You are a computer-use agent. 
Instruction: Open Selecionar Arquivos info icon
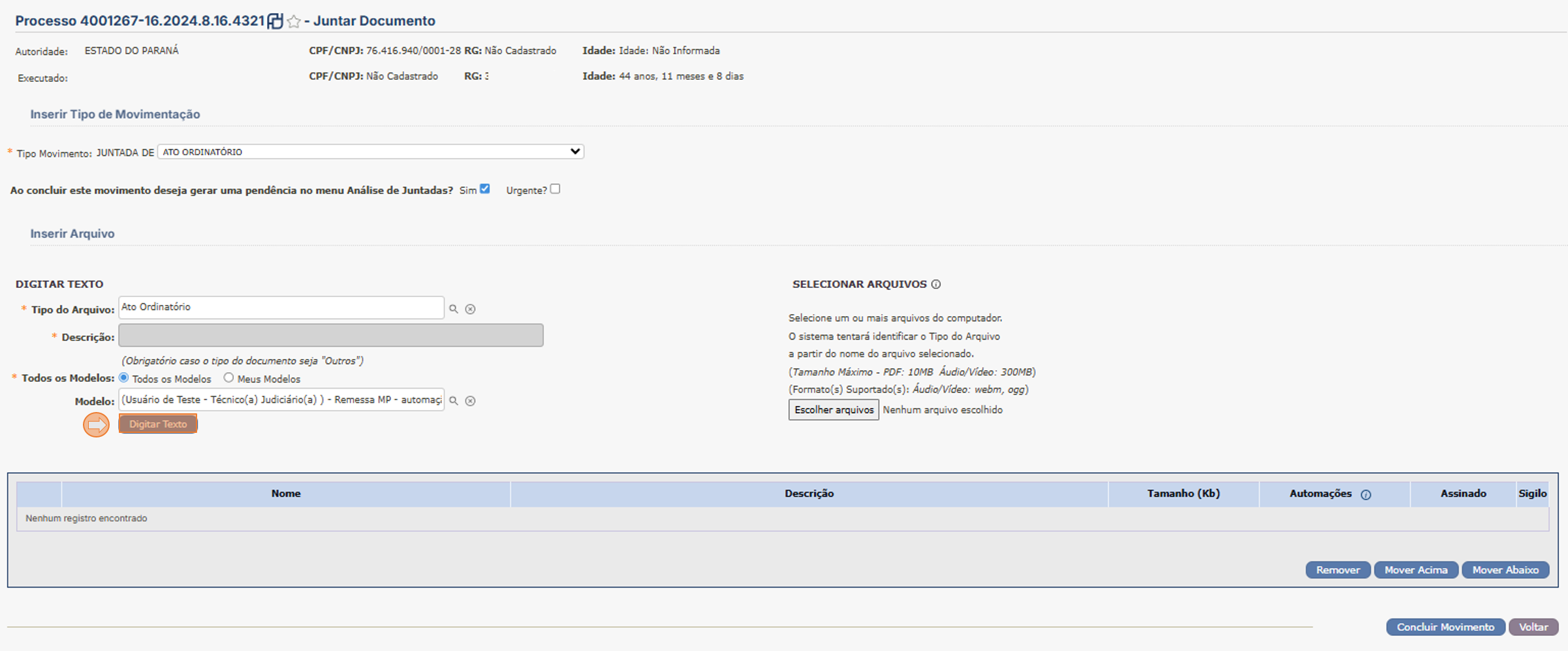click(x=936, y=284)
